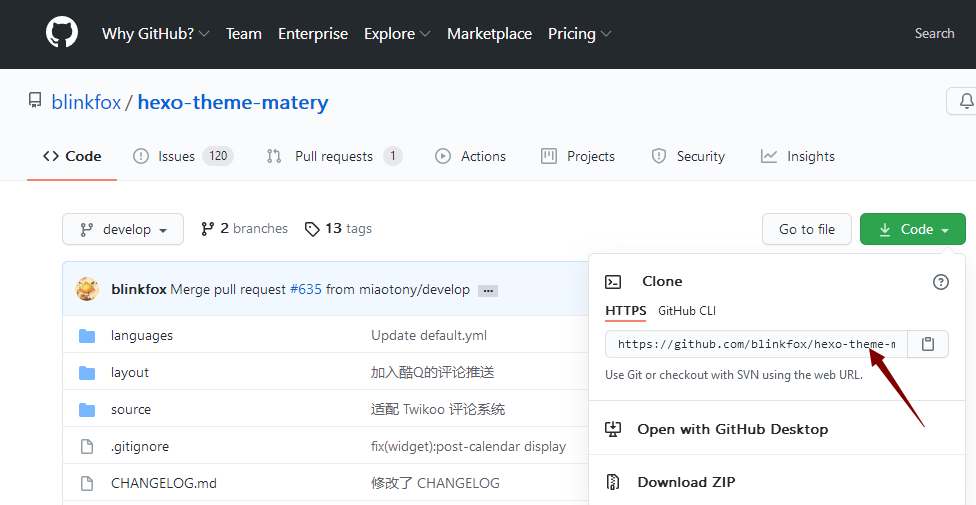Open the Enterprise header link
The image size is (976, 505).
(x=313, y=34)
